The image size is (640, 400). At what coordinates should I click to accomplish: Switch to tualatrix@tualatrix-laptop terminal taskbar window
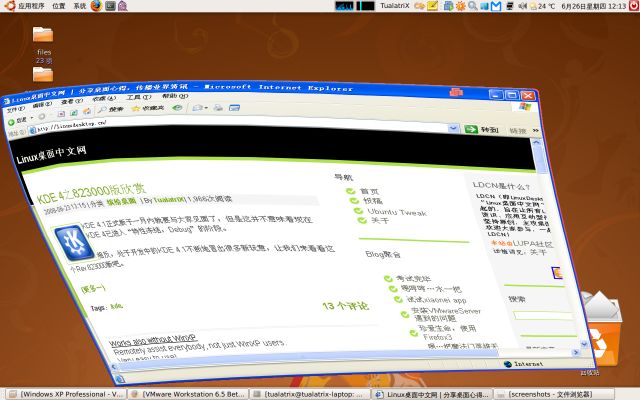309,394
